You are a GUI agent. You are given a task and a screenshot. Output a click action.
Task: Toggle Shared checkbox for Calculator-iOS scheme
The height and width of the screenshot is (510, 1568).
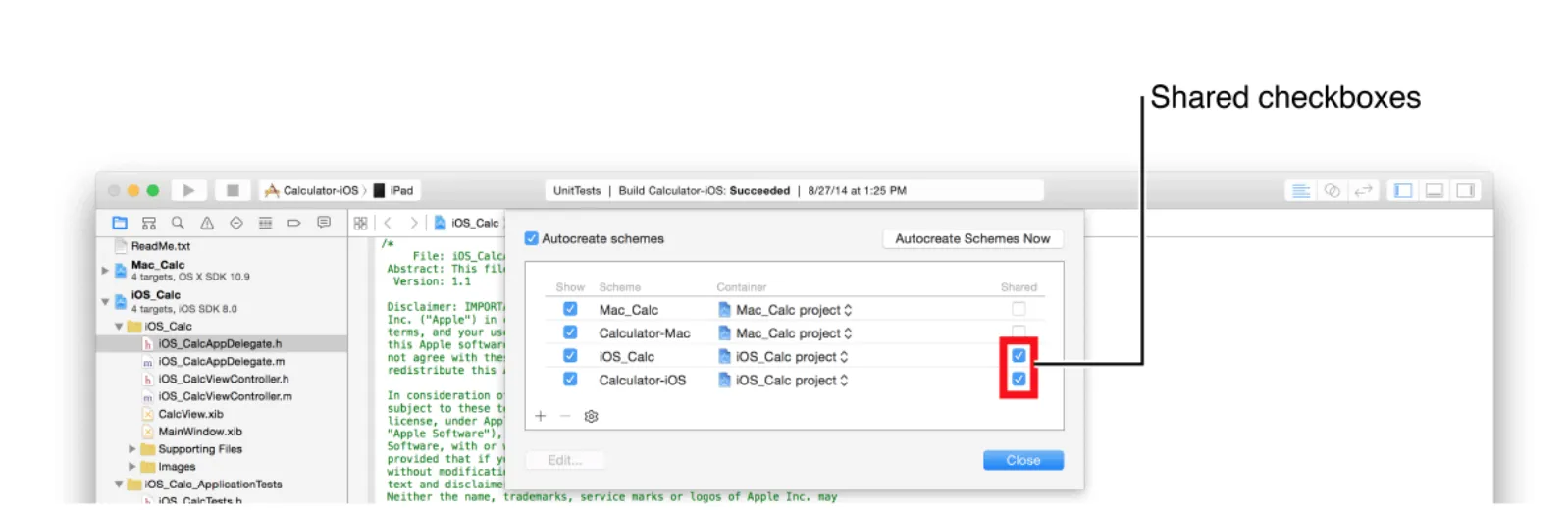[x=1019, y=379]
